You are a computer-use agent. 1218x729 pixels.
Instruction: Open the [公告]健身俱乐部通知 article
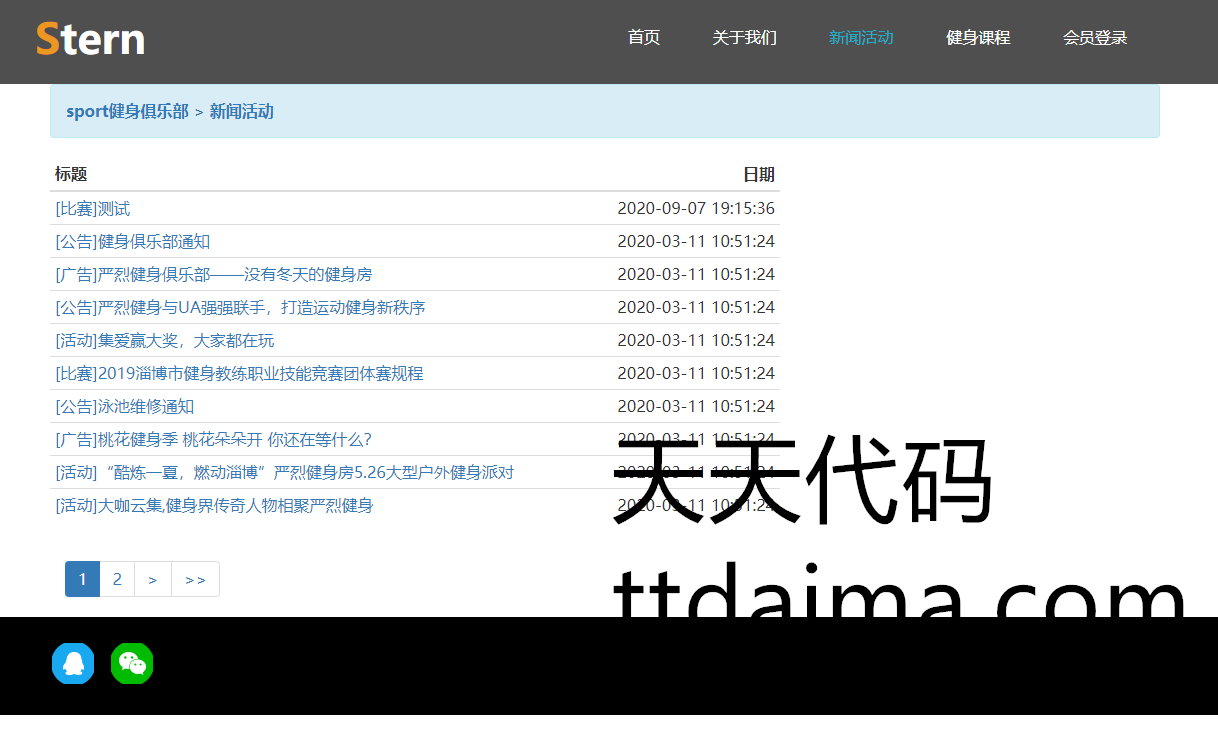click(133, 242)
